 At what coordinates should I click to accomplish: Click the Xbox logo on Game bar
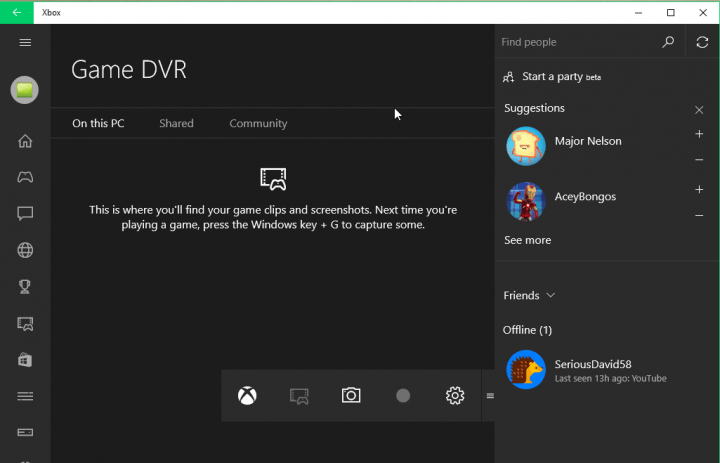247,395
